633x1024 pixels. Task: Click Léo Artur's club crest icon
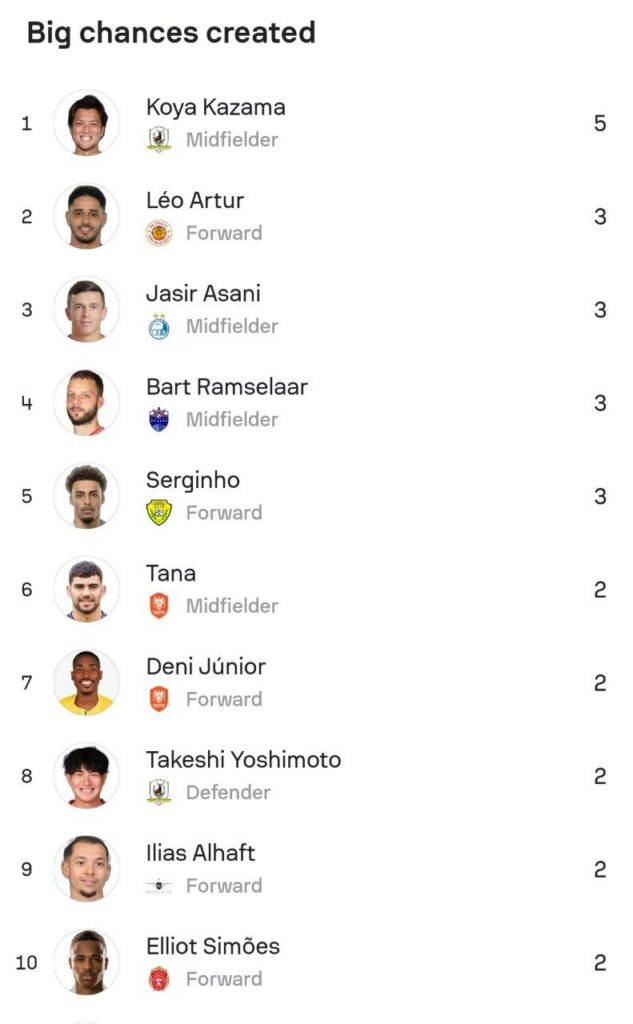tap(159, 233)
